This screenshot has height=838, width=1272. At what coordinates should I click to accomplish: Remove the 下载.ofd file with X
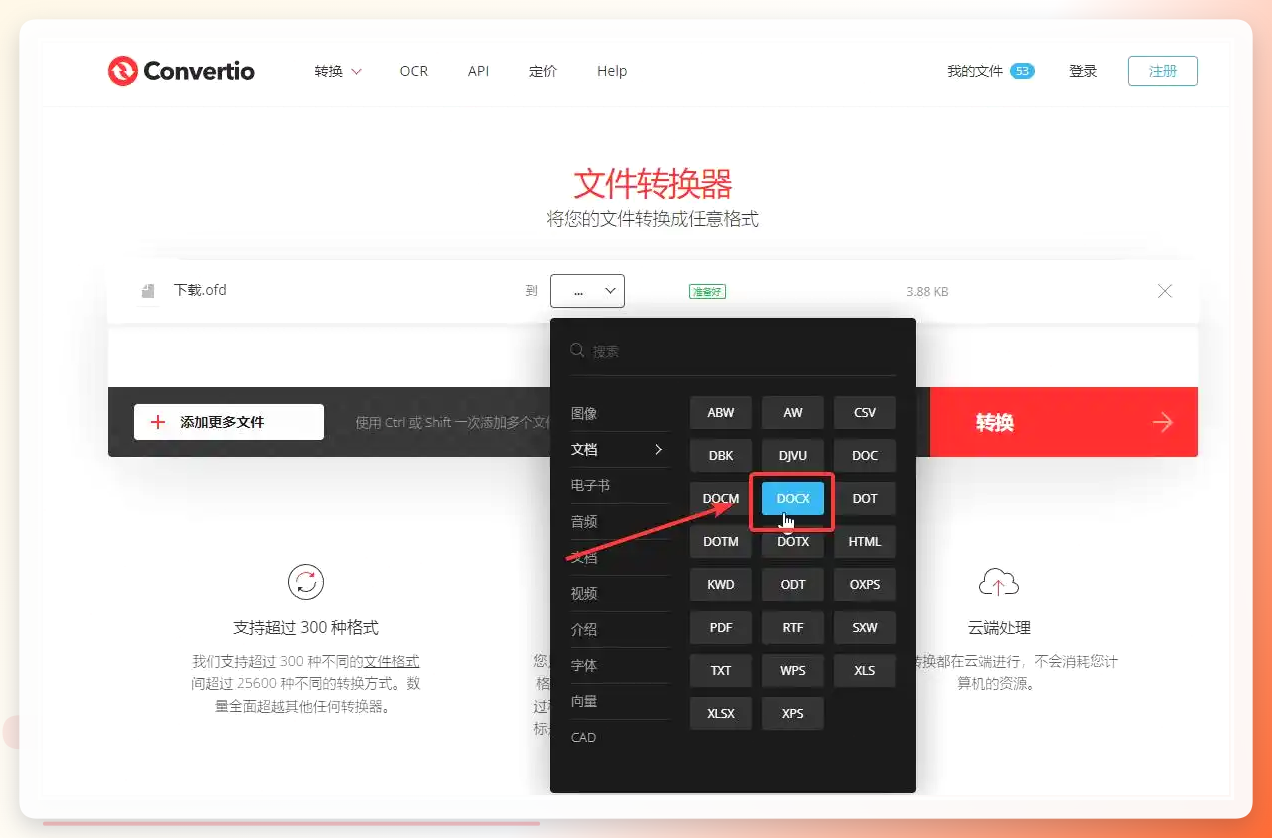coord(1165,291)
